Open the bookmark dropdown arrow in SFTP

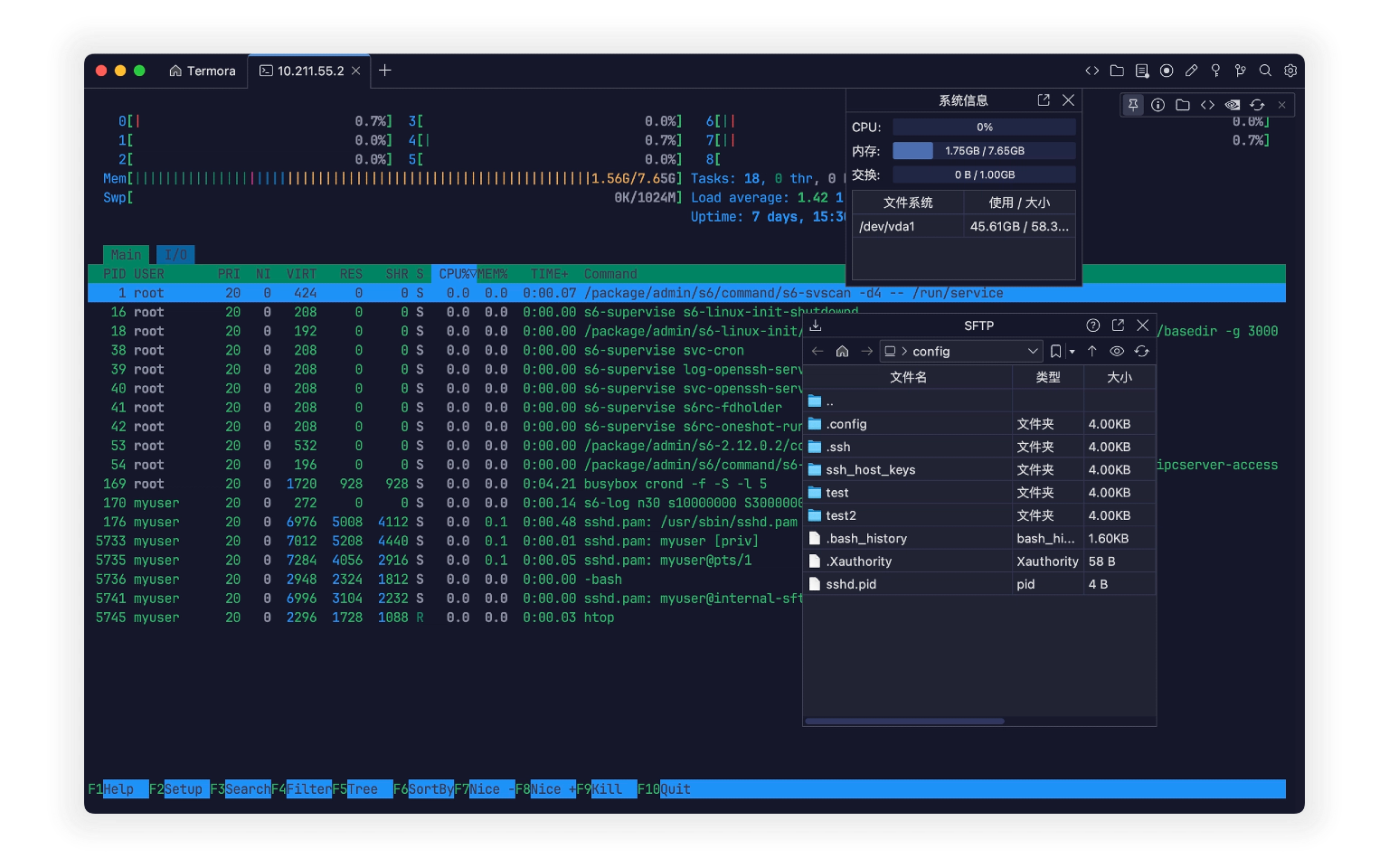point(1072,351)
